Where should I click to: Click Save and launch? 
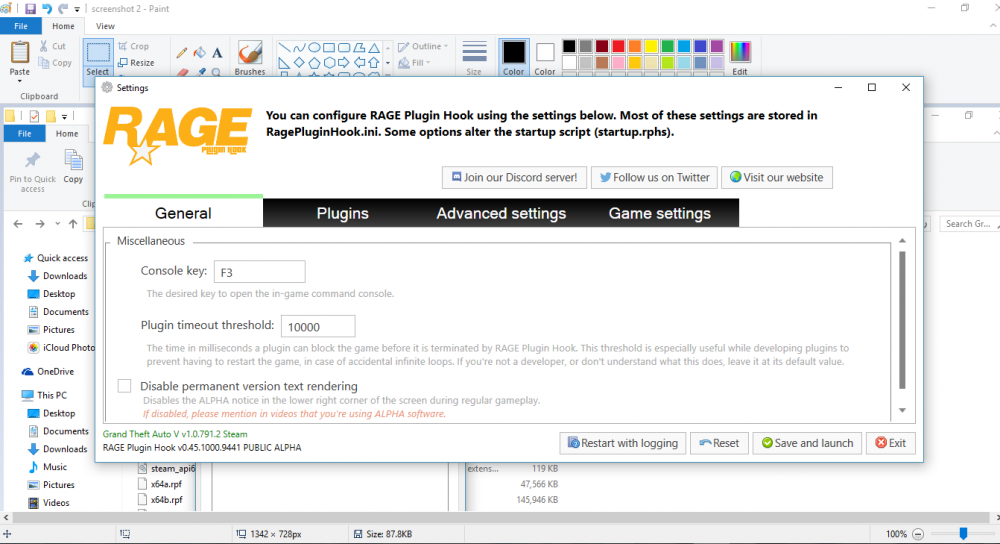807,443
